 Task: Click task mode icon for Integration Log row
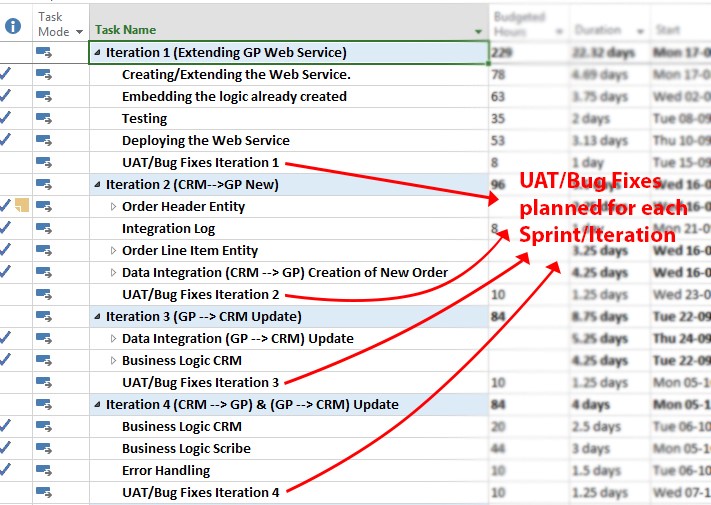(x=45, y=229)
